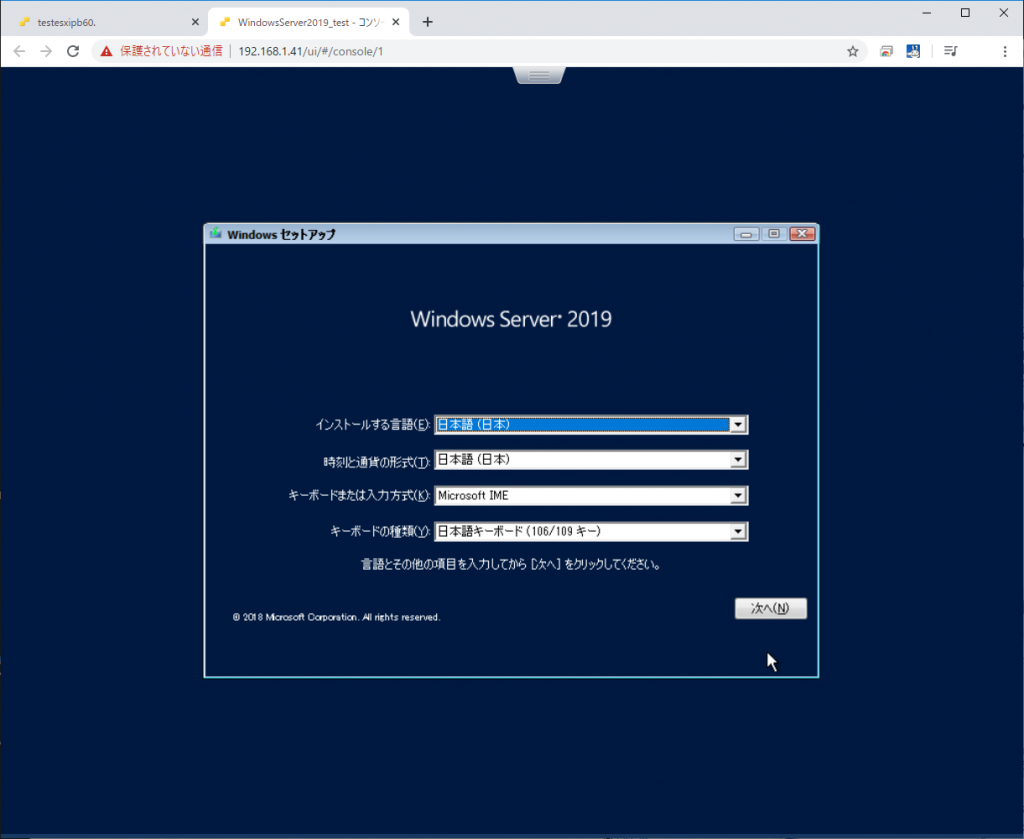This screenshot has height=839, width=1024.
Task: Open a new browser tab
Action: click(427, 22)
